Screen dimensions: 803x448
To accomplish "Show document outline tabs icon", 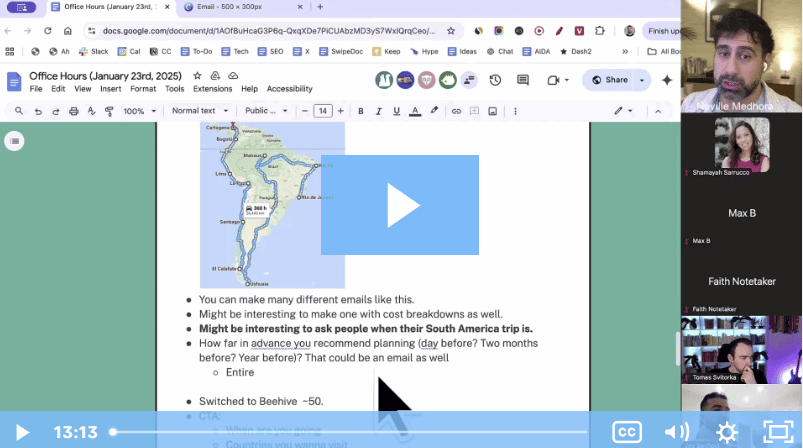I will pos(14,141).
